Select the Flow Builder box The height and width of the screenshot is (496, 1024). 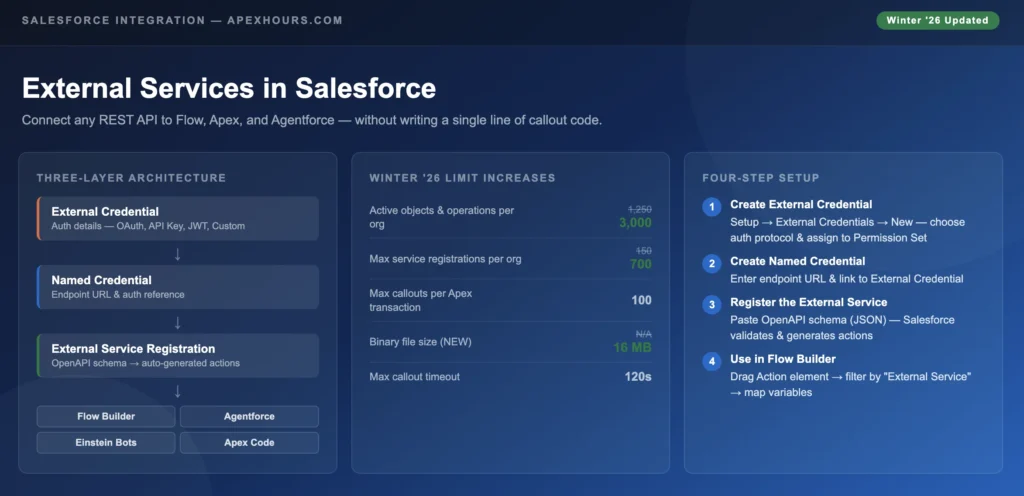[107, 416]
